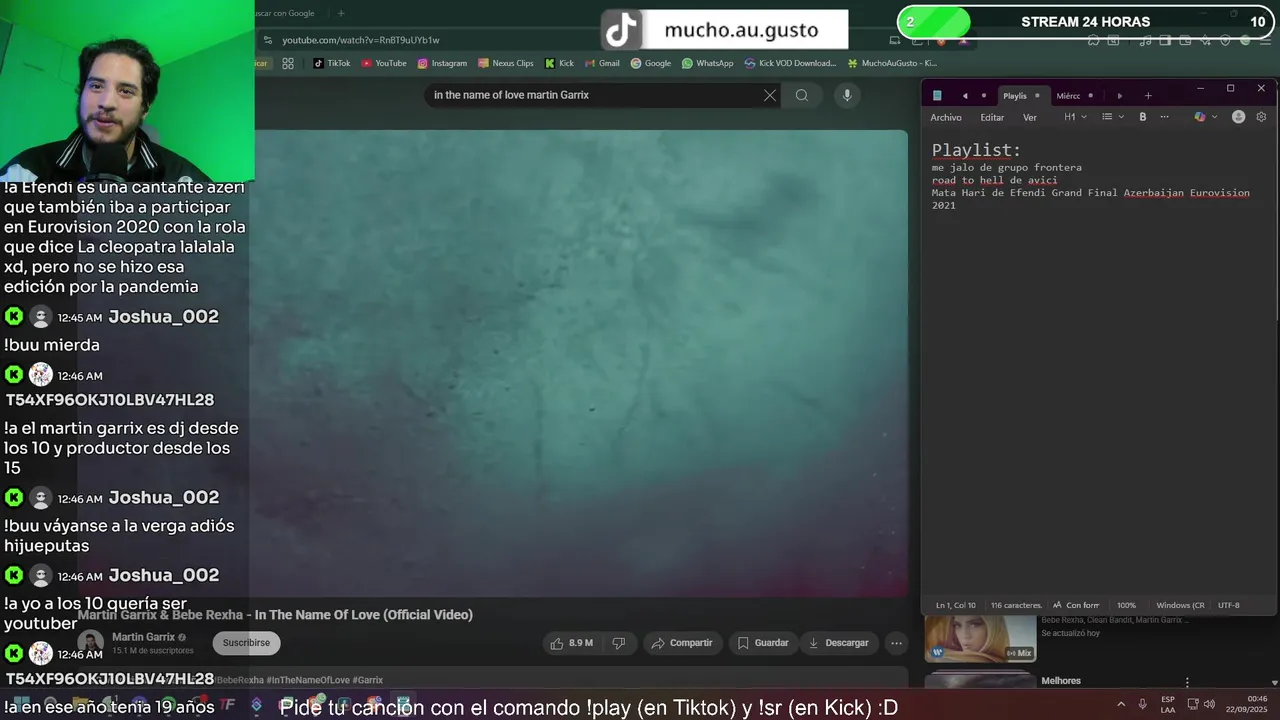This screenshot has width=1280, height=720.
Task: Open the browser apps grid shortcut
Action: [288, 63]
